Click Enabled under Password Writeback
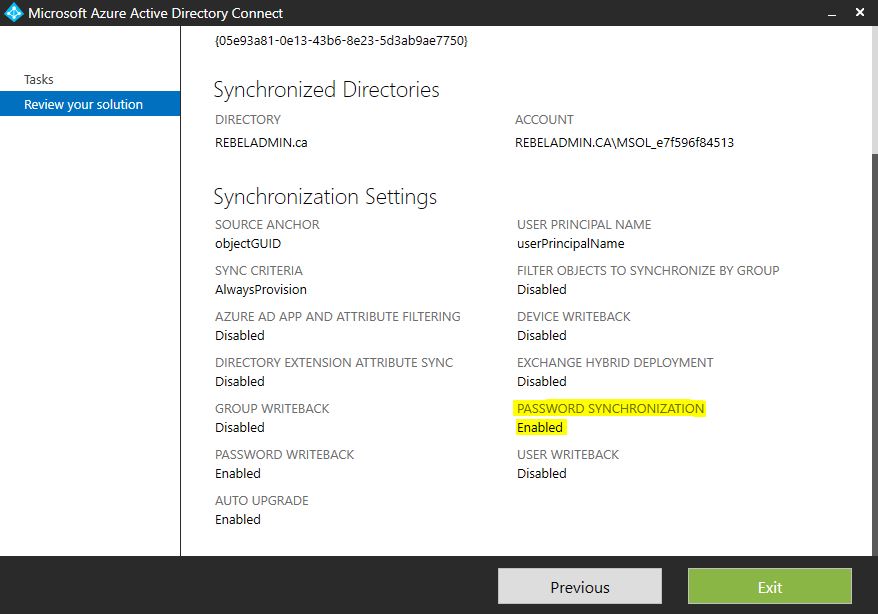The image size is (878, 614). (238, 473)
